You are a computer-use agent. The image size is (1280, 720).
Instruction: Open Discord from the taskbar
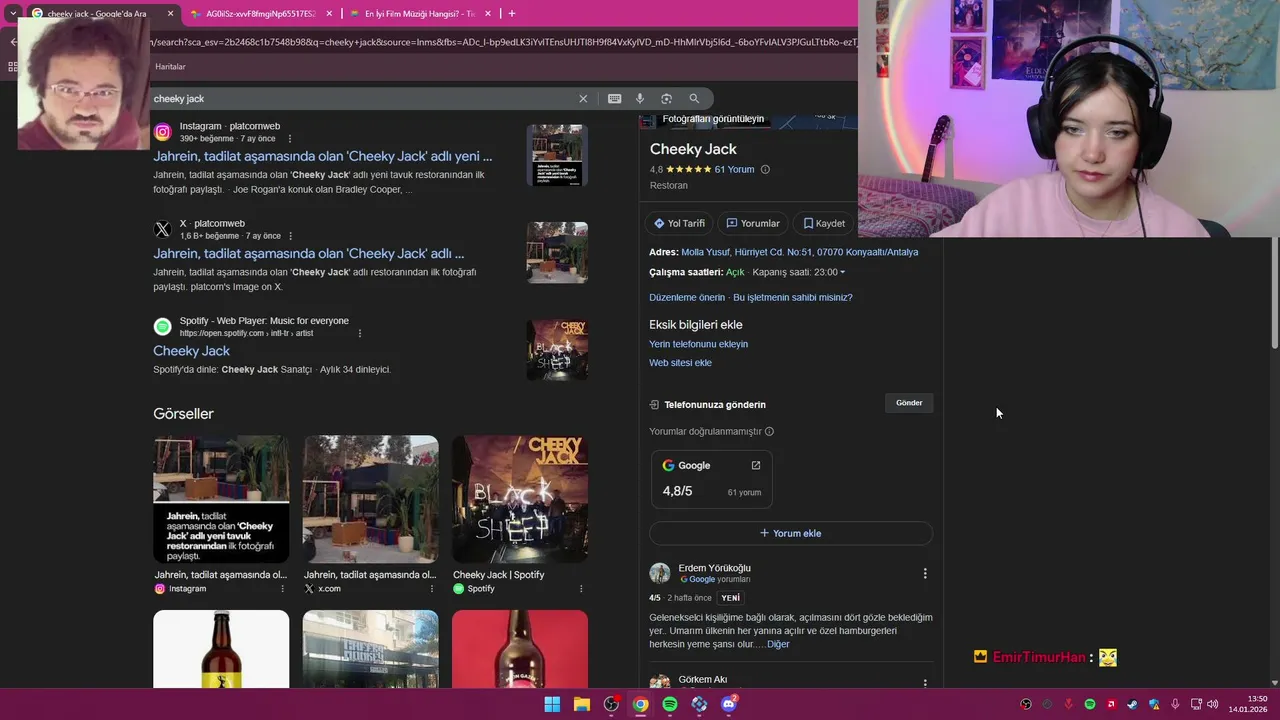coord(729,704)
